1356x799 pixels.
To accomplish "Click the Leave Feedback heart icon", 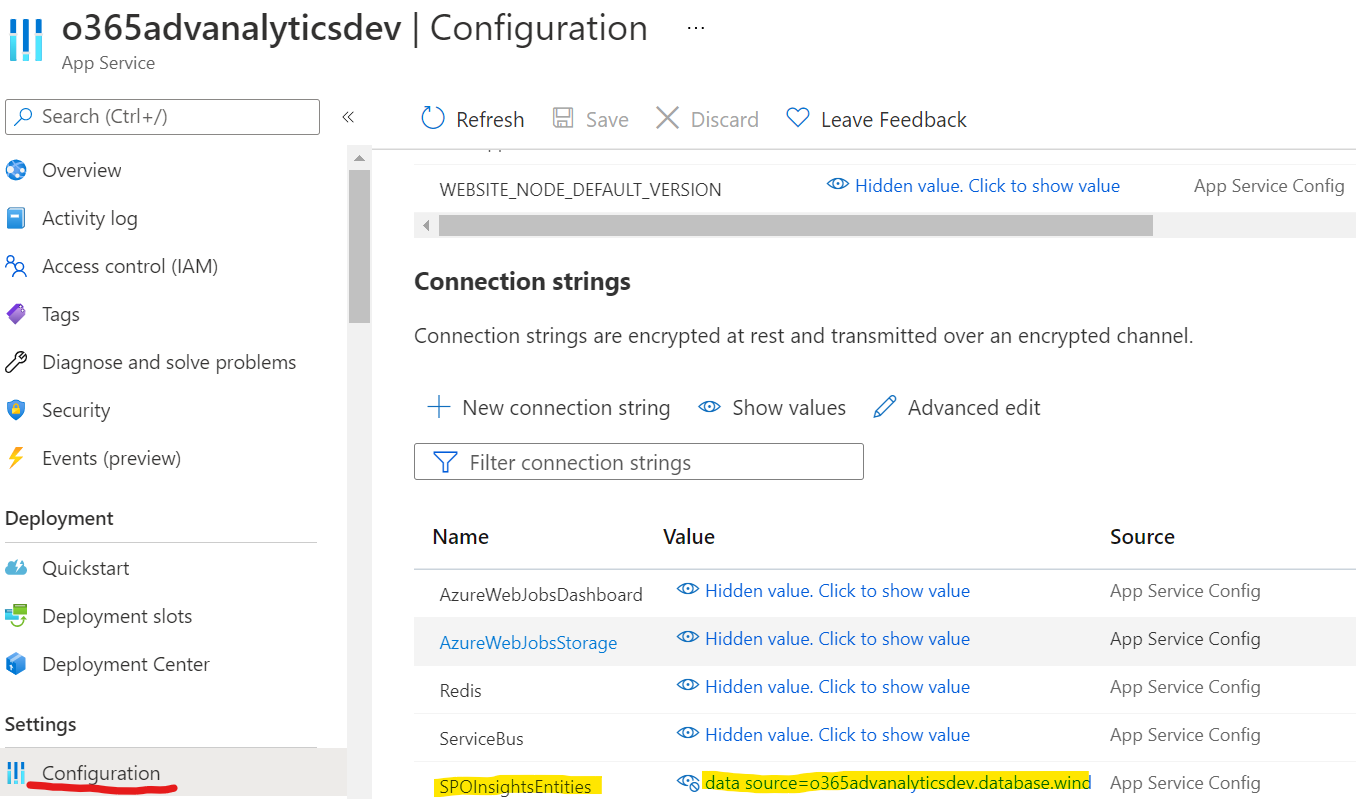I will pyautogui.click(x=797, y=118).
